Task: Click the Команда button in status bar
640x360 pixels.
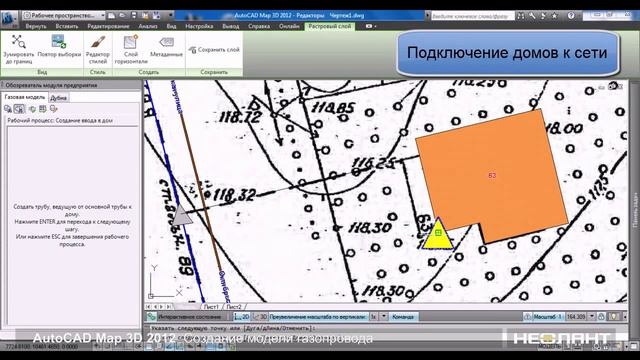Action: pyautogui.click(x=403, y=317)
